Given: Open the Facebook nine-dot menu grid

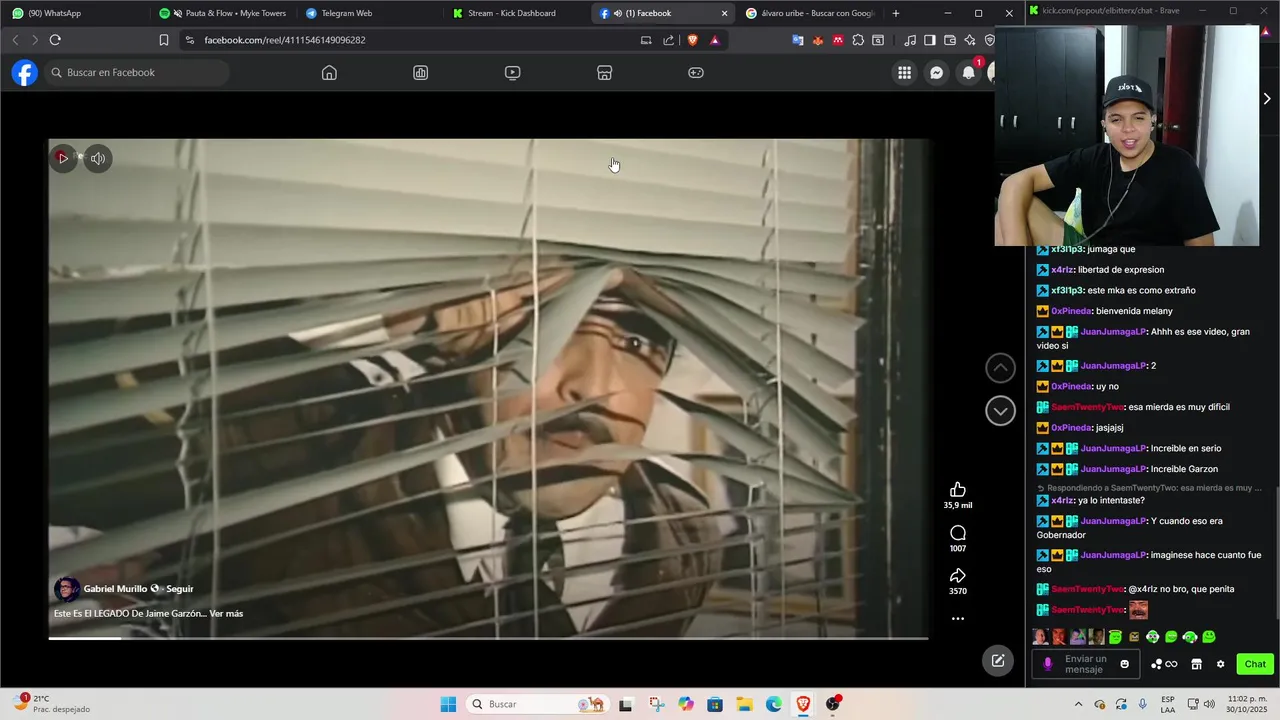Looking at the screenshot, I should click(904, 73).
